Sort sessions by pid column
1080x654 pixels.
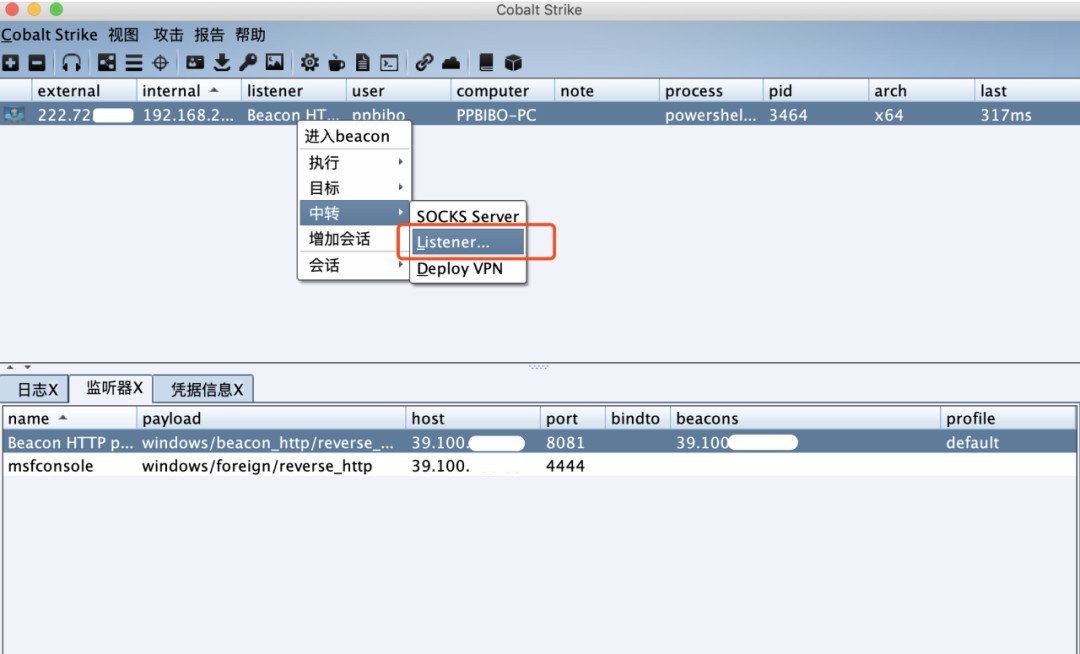[816, 91]
